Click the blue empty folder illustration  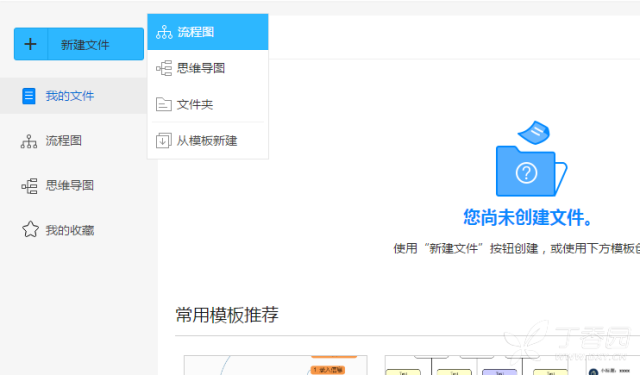531,159
